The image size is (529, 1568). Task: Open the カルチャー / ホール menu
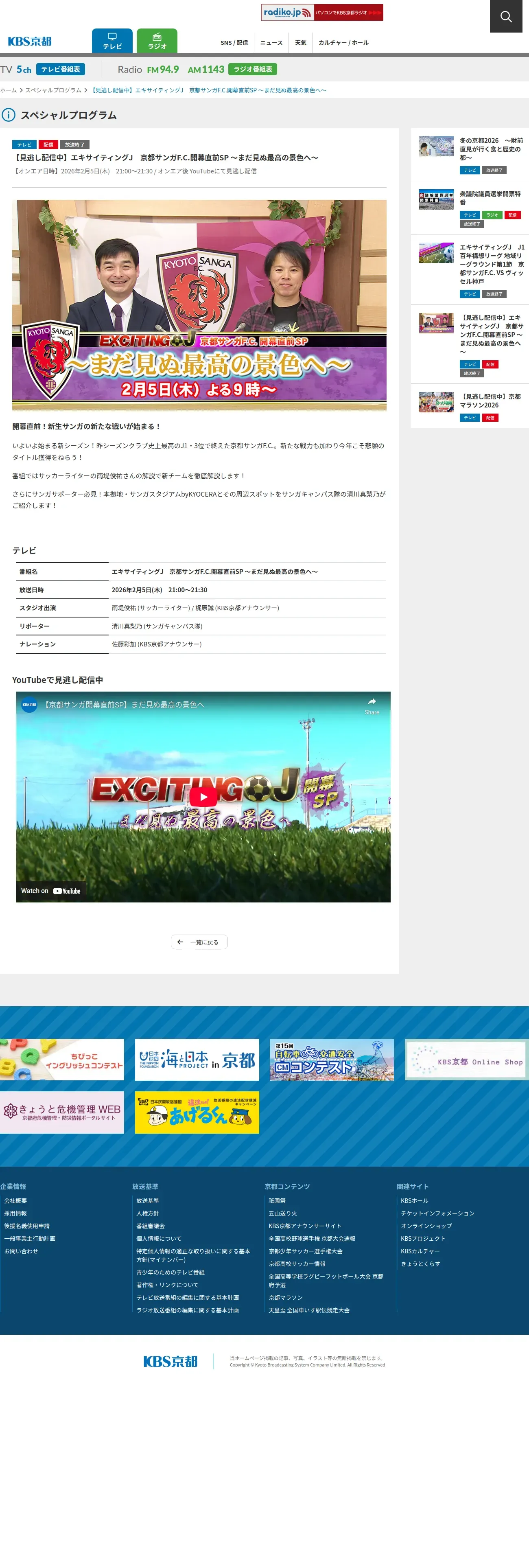point(343,43)
